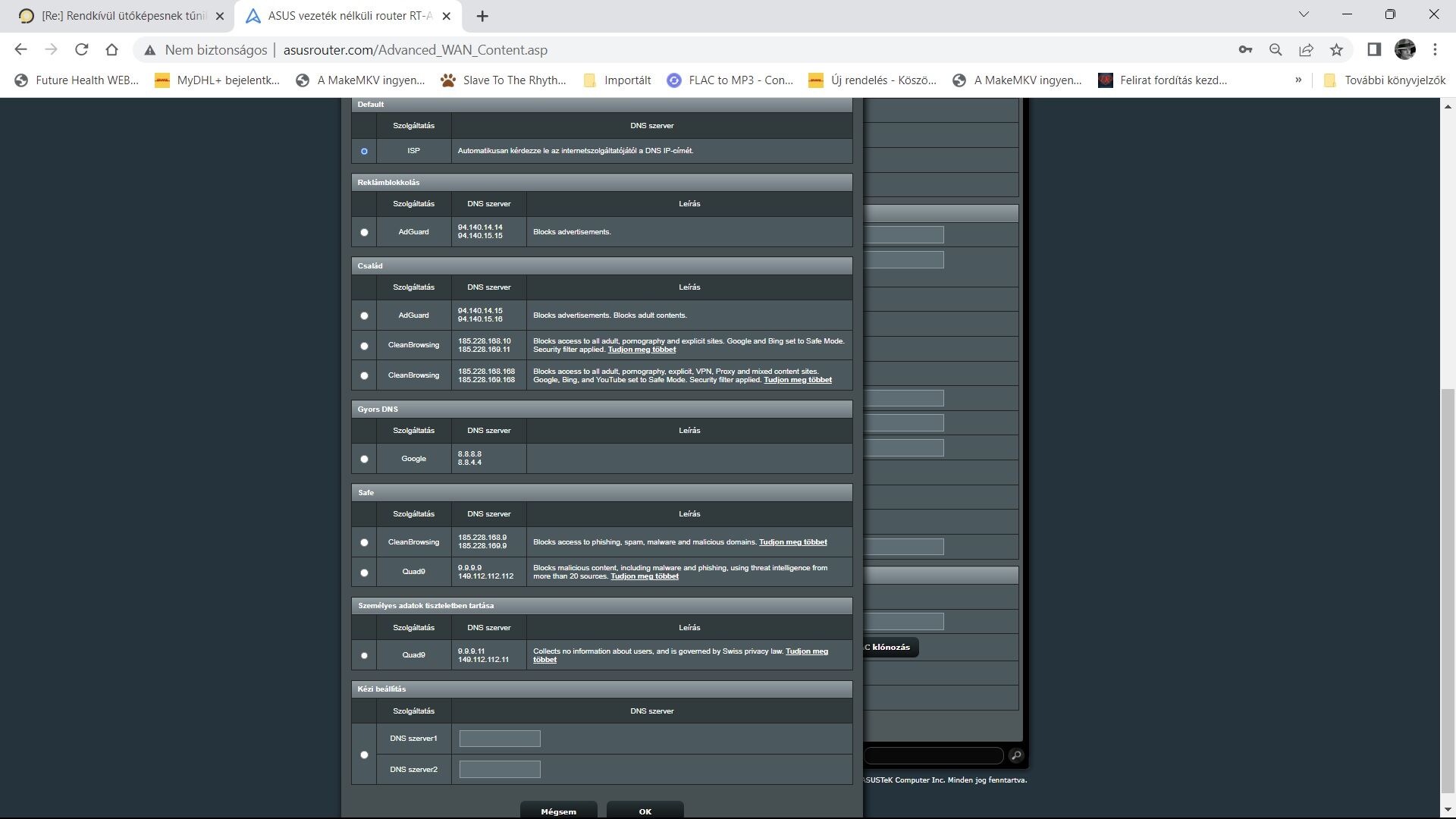Open Tudjon meg többet link for CleanBrowsing 185.228.168.10

[x=642, y=350]
